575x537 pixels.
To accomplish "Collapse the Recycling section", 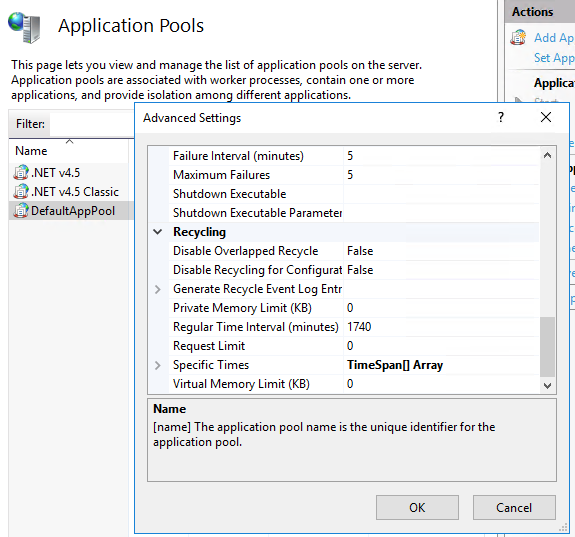I will pos(158,232).
